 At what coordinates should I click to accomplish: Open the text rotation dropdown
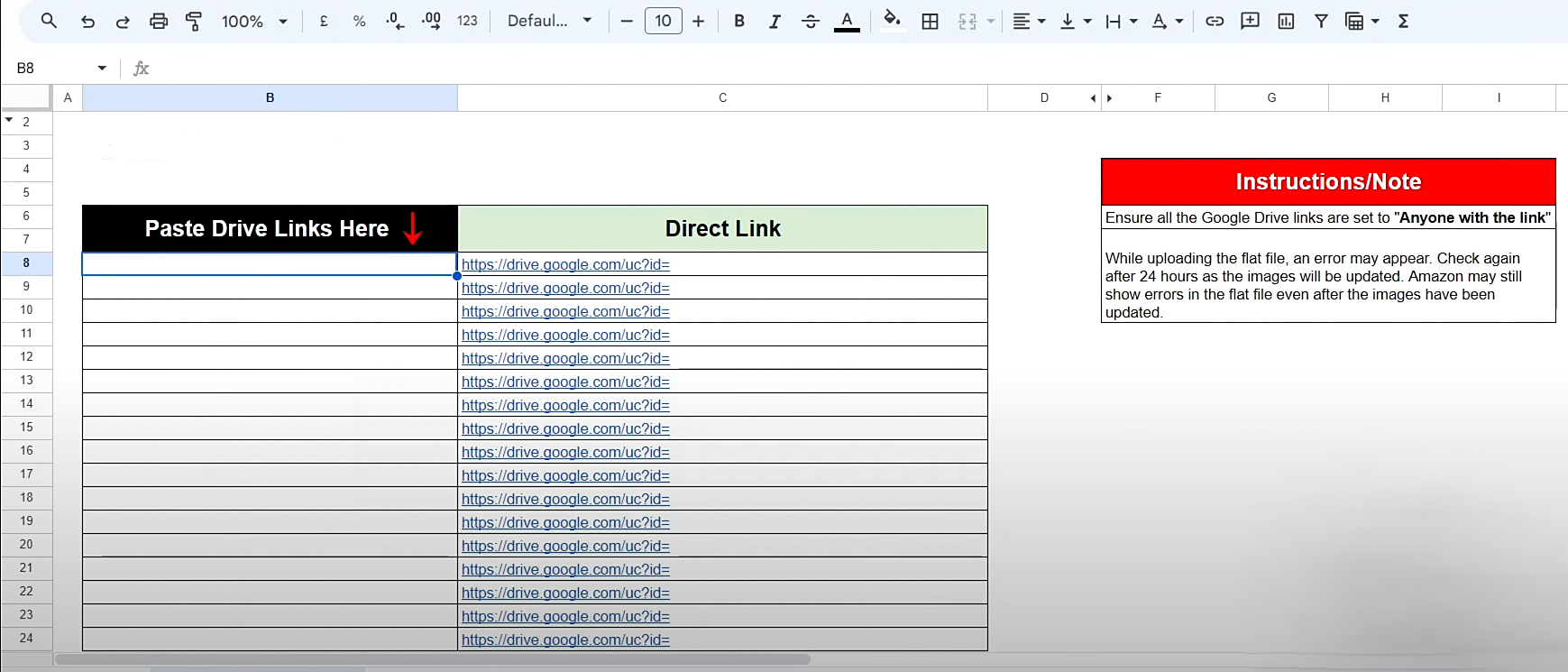click(x=1167, y=21)
